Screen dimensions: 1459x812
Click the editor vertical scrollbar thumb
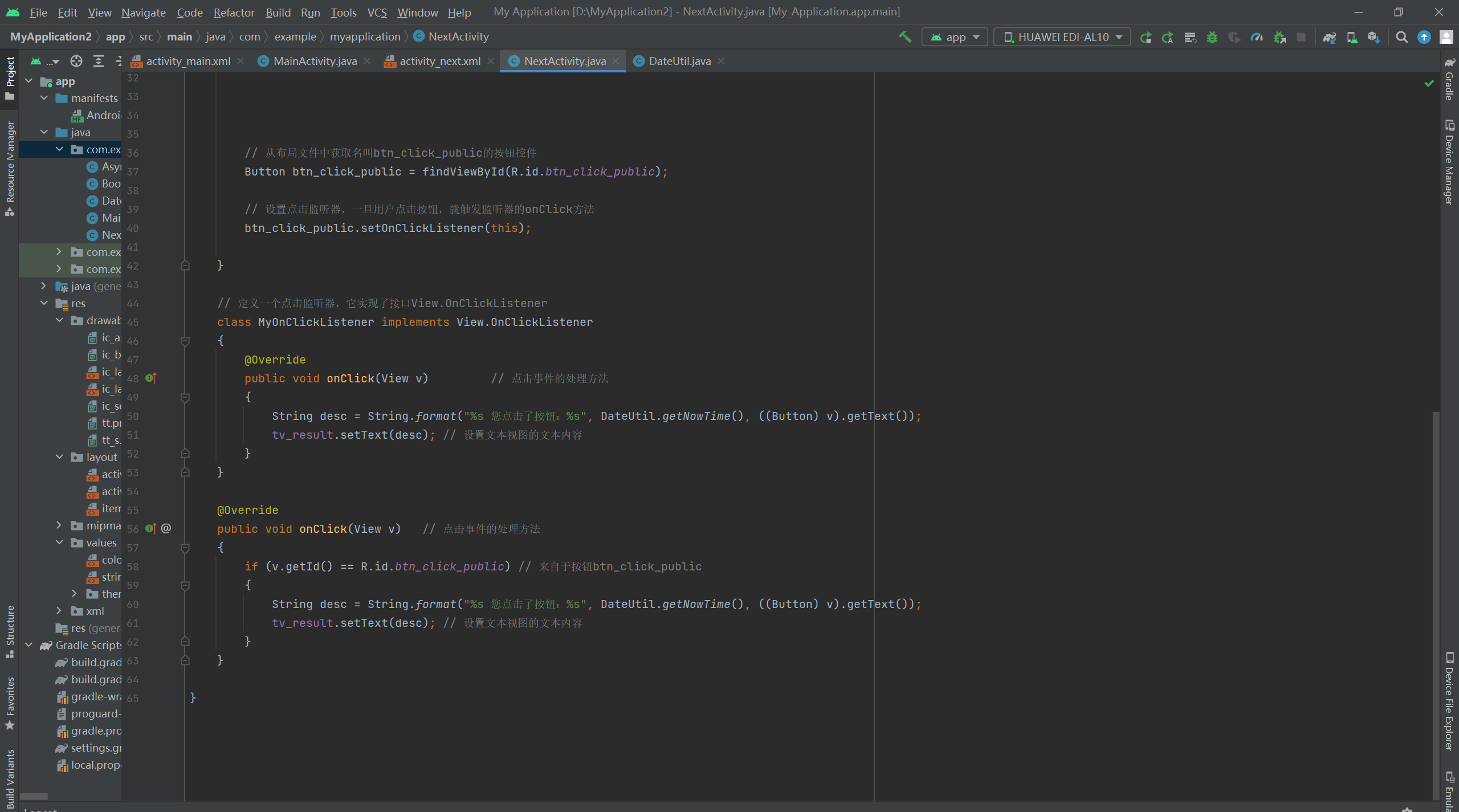click(x=1436, y=604)
